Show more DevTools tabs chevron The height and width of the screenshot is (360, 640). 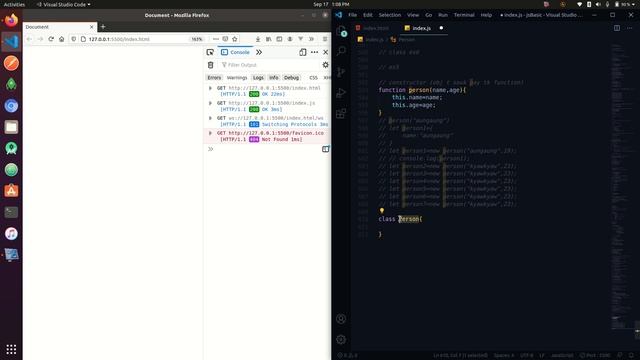click(259, 52)
